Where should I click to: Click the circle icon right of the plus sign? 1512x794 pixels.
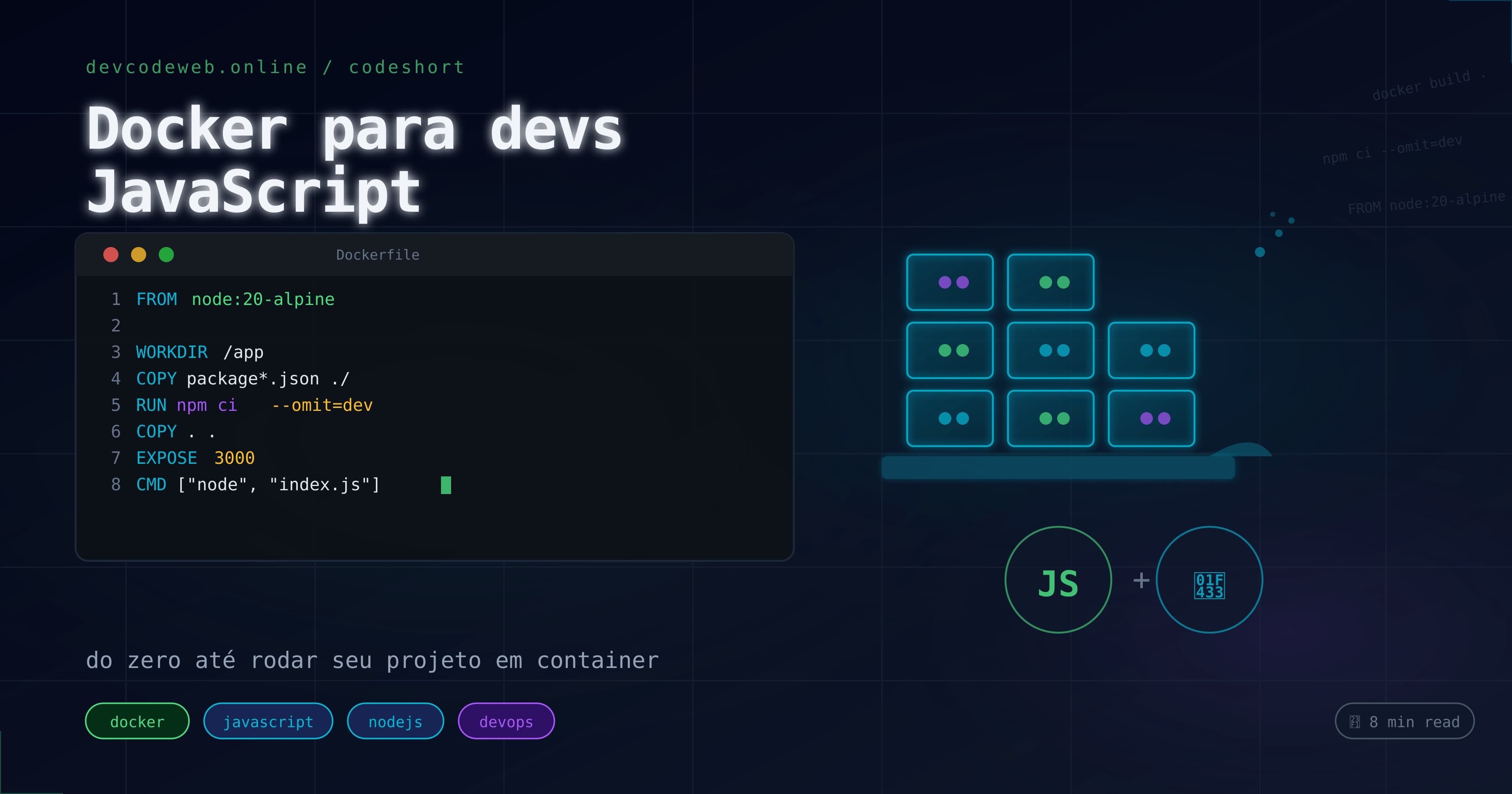[x=1209, y=580]
